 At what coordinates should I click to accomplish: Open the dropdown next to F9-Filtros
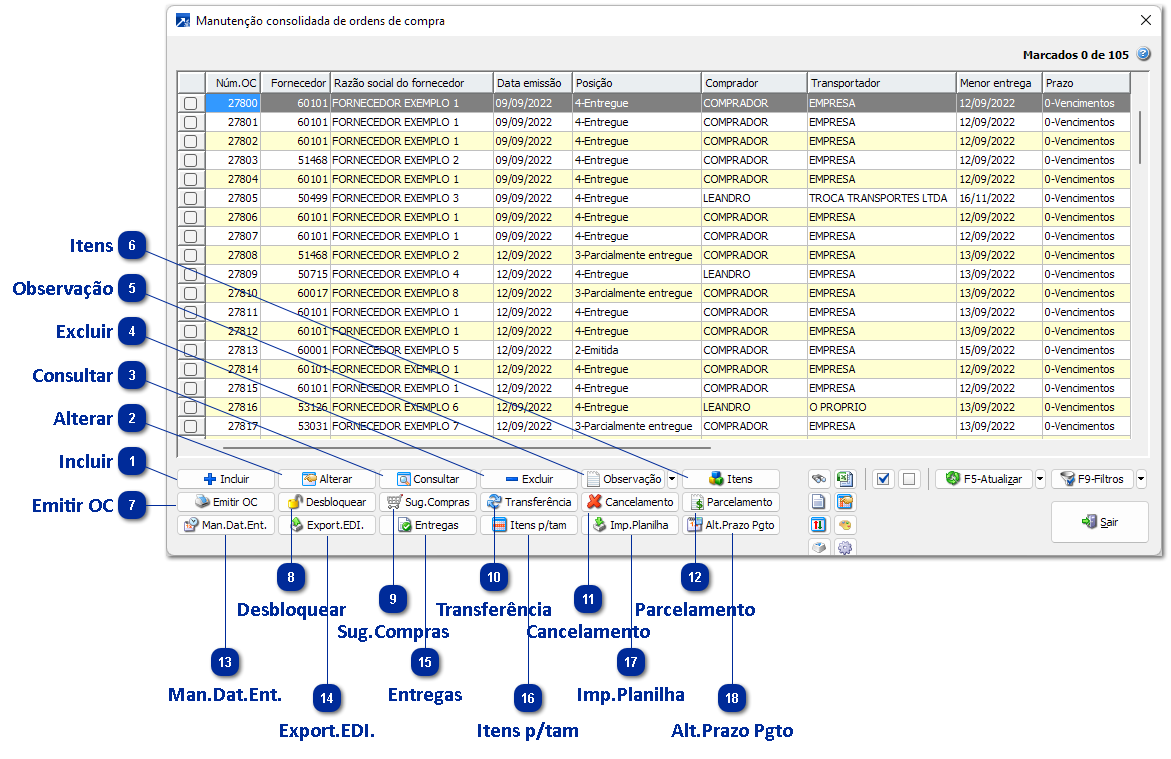1141,479
